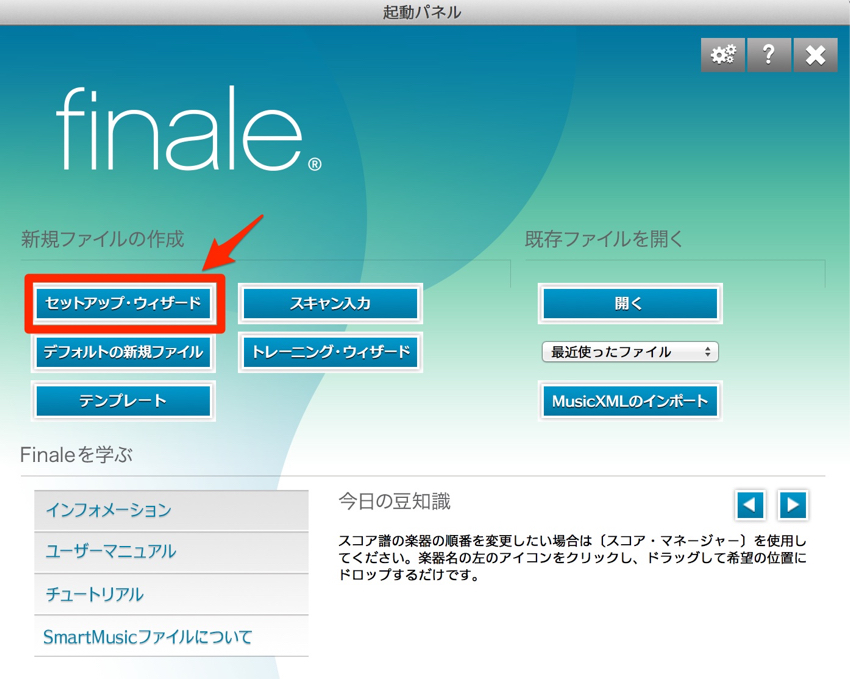This screenshot has width=850, height=679.
Task: Click MusicXMLのインポート button
Action: pos(630,401)
